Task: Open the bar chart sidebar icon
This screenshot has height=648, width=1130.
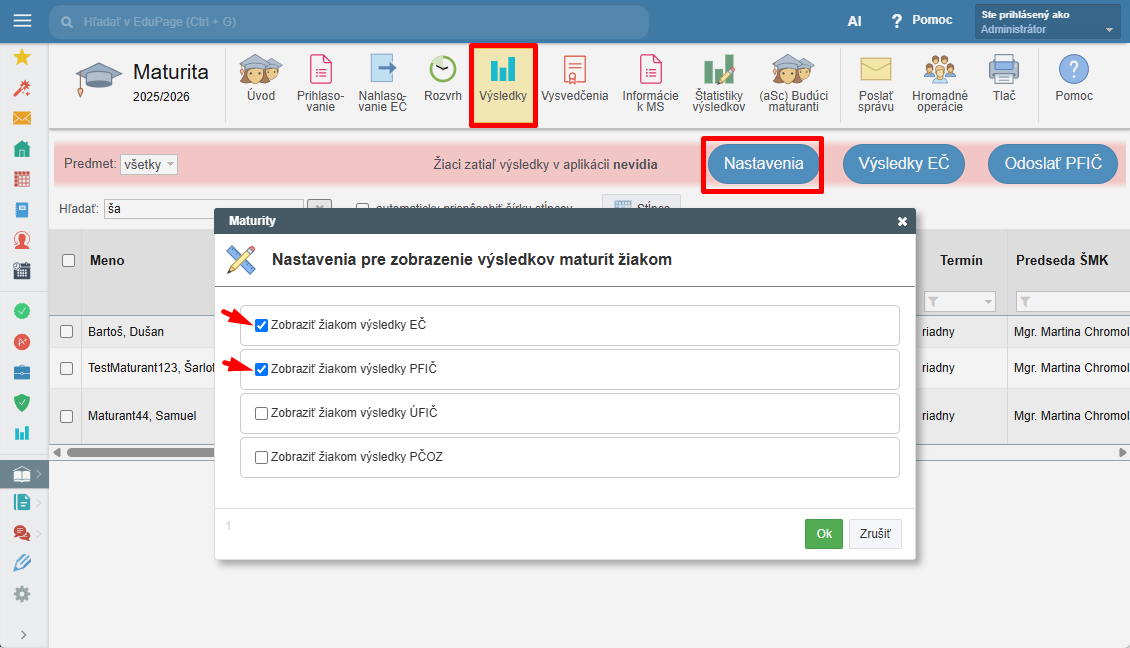Action: click(22, 432)
